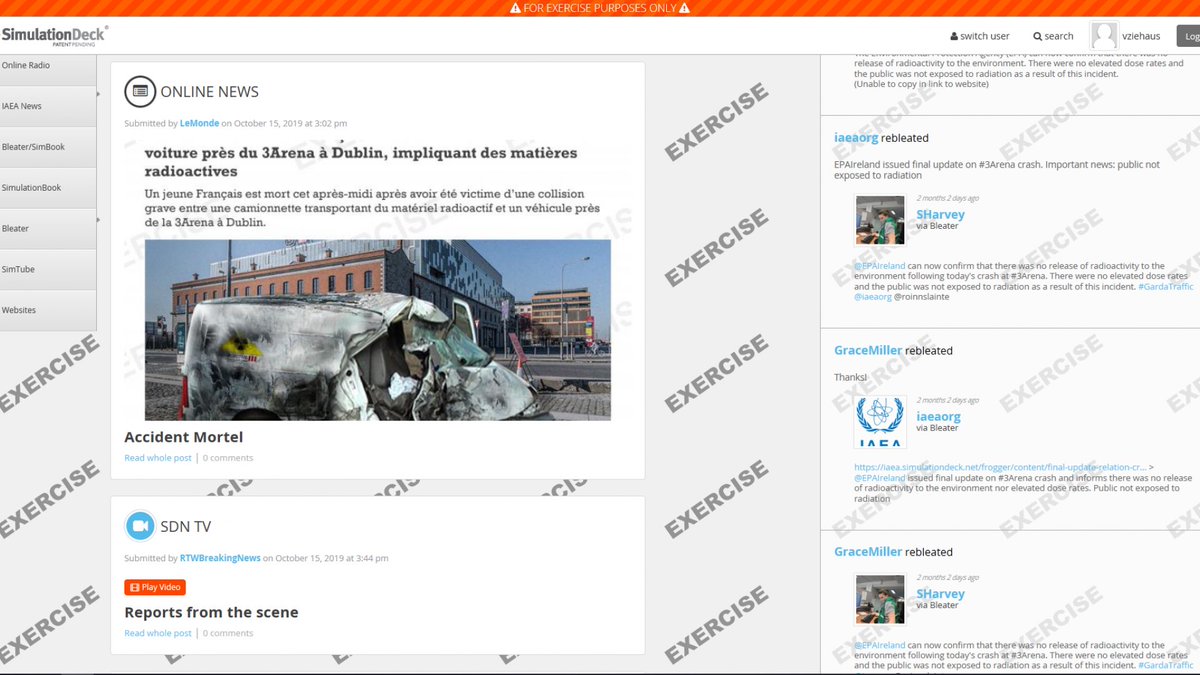Image resolution: width=1200 pixels, height=675 pixels.
Task: Open last GraceMiller rebleated profile link
Action: 868,552
